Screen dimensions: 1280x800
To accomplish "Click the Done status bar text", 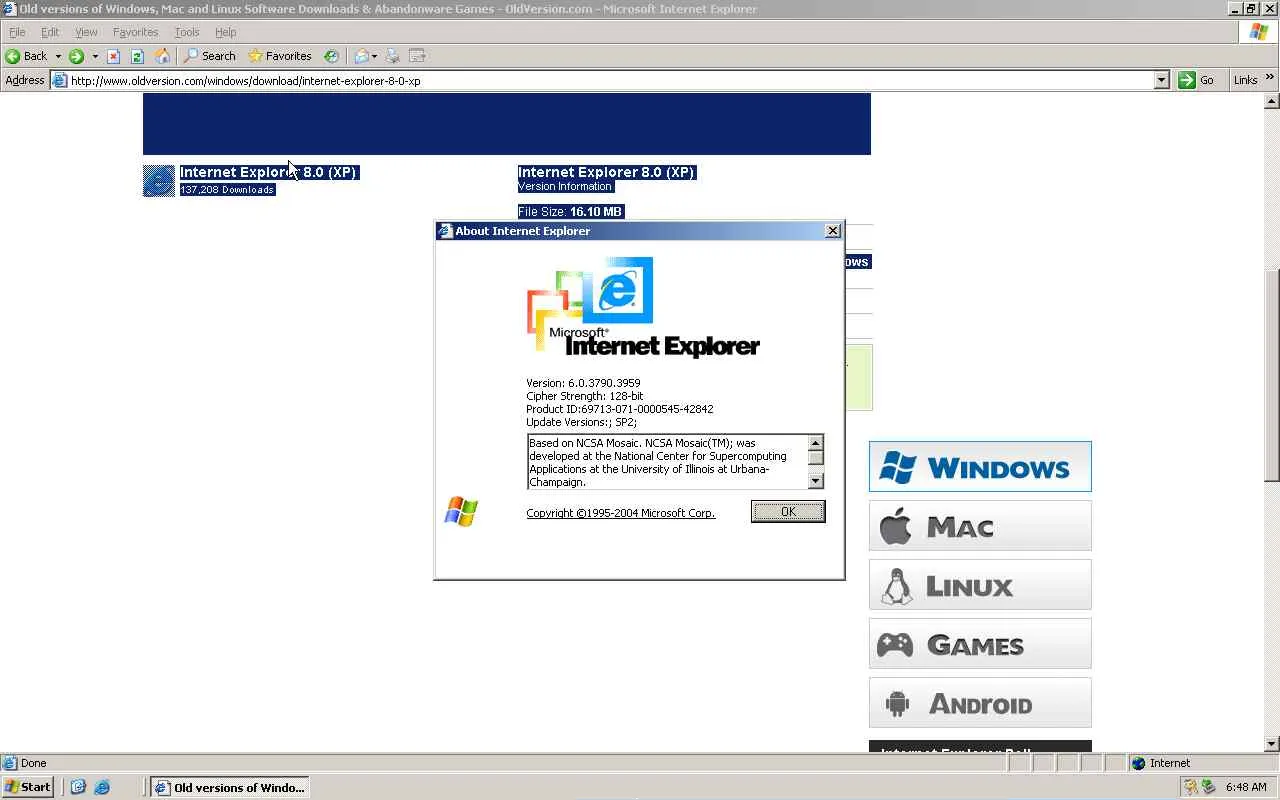I will pyautogui.click(x=33, y=763).
